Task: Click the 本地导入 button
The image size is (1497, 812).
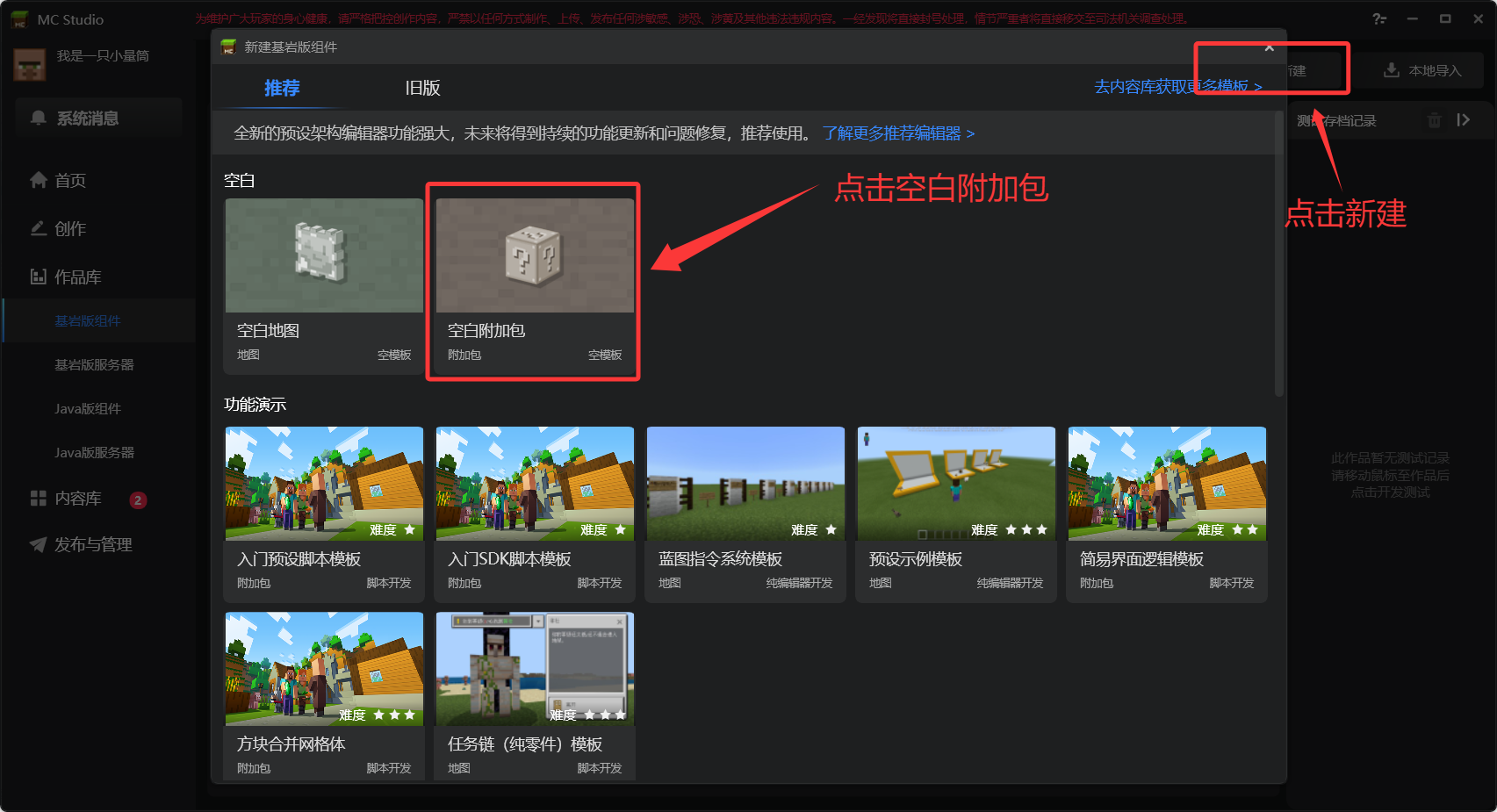Action: pyautogui.click(x=1422, y=70)
